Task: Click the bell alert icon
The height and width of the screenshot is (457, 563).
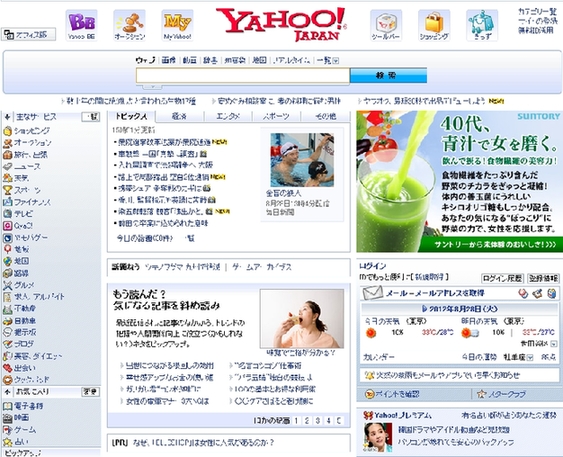Action: coord(369,376)
